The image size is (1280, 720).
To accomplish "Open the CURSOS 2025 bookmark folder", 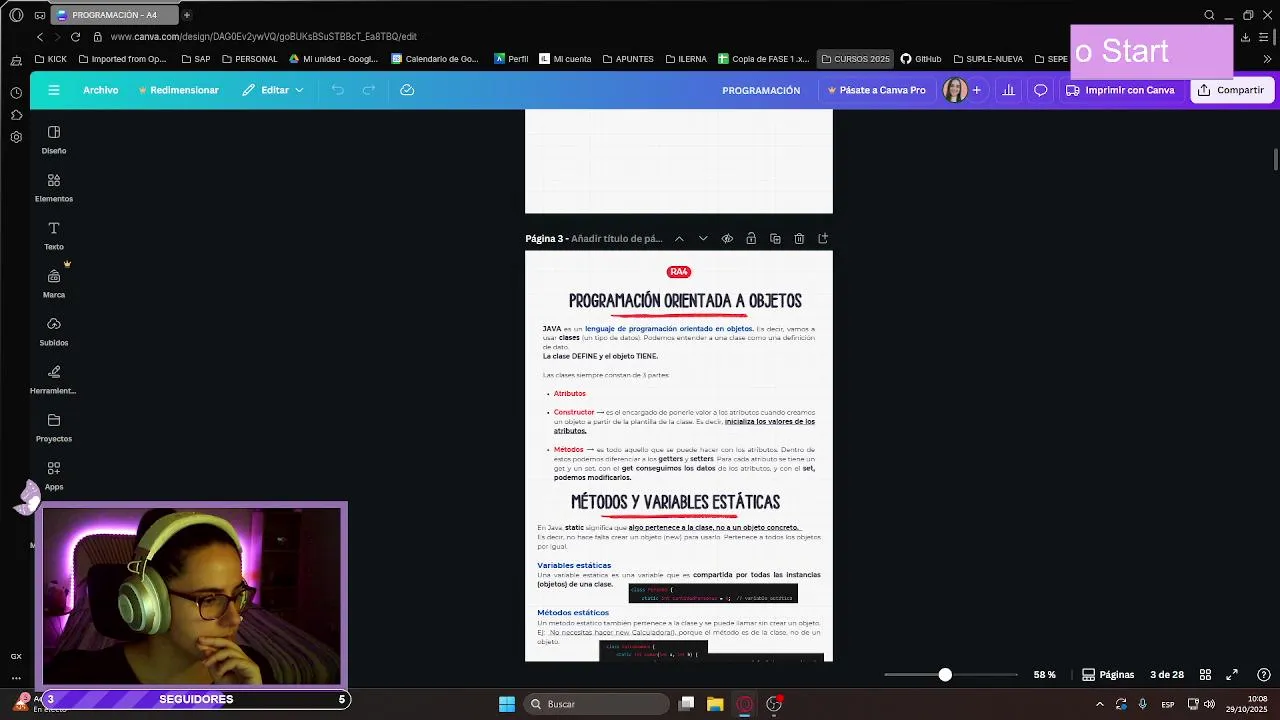I will click(x=855, y=59).
